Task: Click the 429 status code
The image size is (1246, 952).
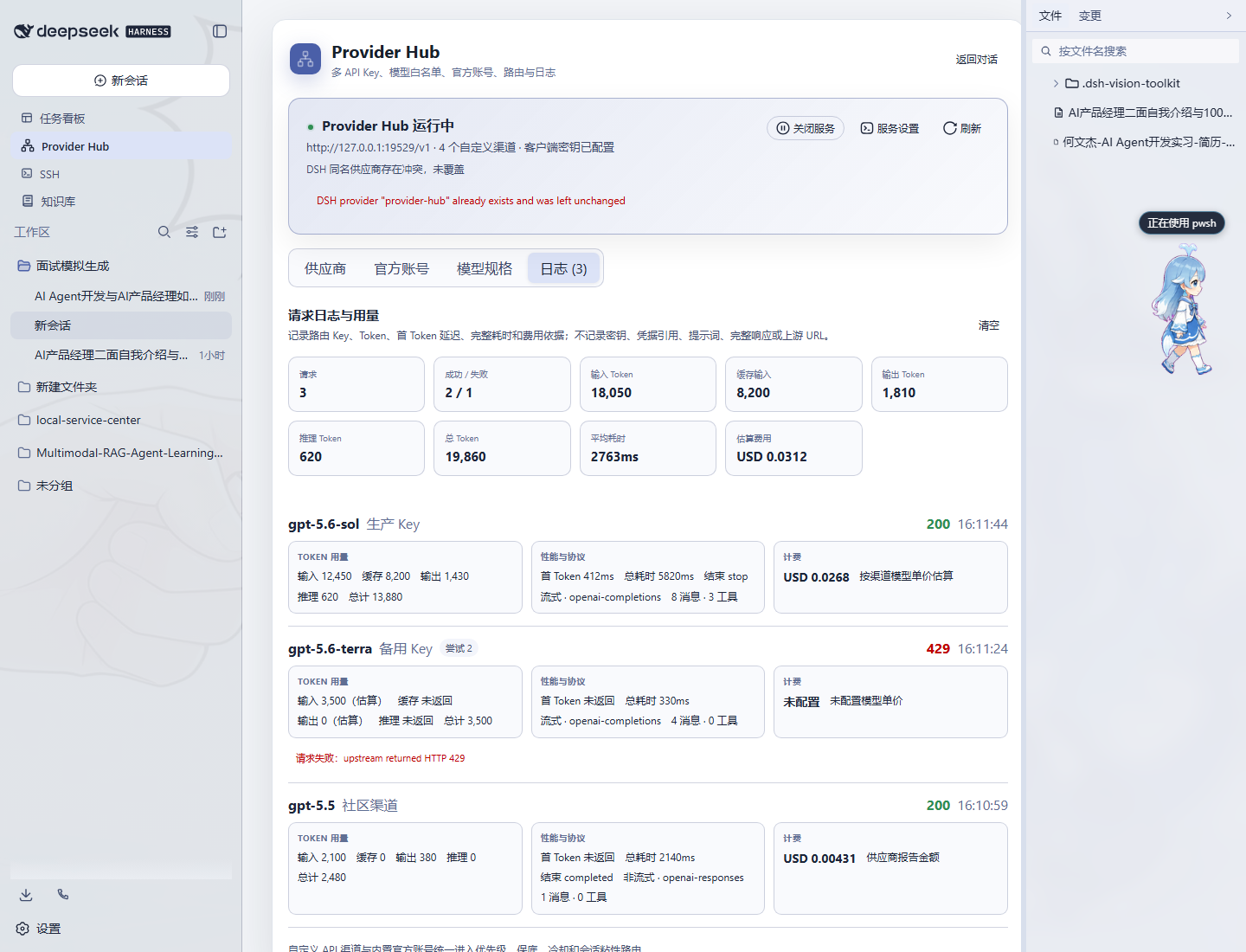Action: point(938,649)
